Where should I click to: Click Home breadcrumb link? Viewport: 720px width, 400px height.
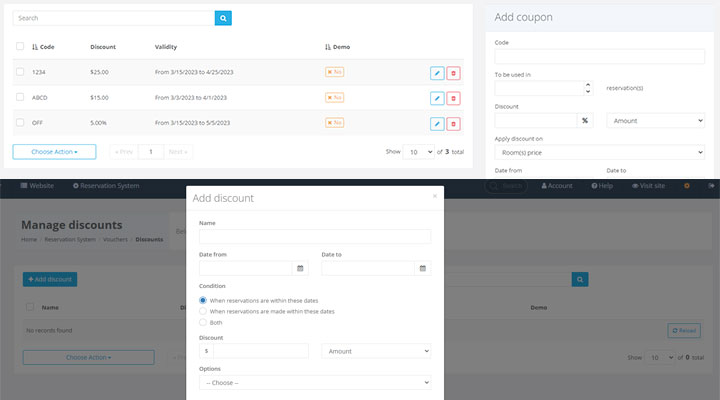tap(29, 239)
